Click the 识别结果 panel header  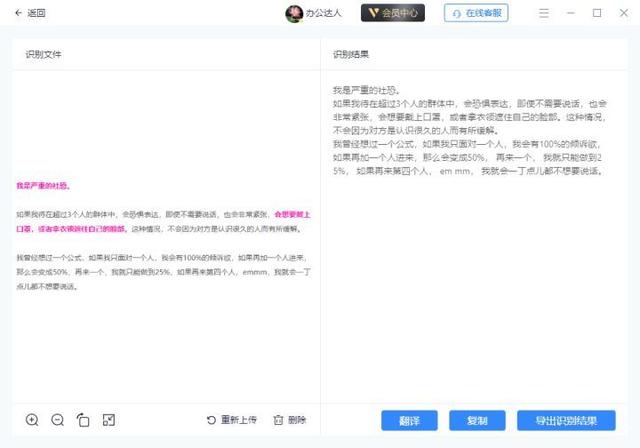[x=351, y=54]
